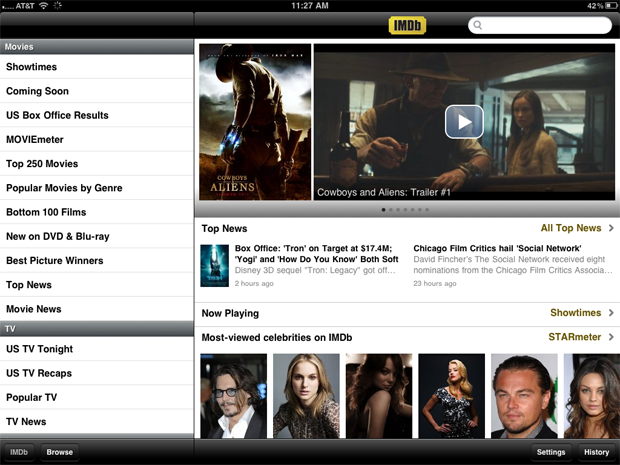The image size is (620, 465).
Task: Open Bottom 100 Films
Action: pos(97,212)
